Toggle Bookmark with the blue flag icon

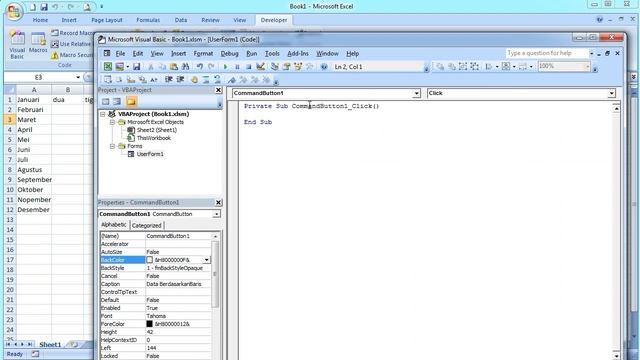[x=231, y=80]
